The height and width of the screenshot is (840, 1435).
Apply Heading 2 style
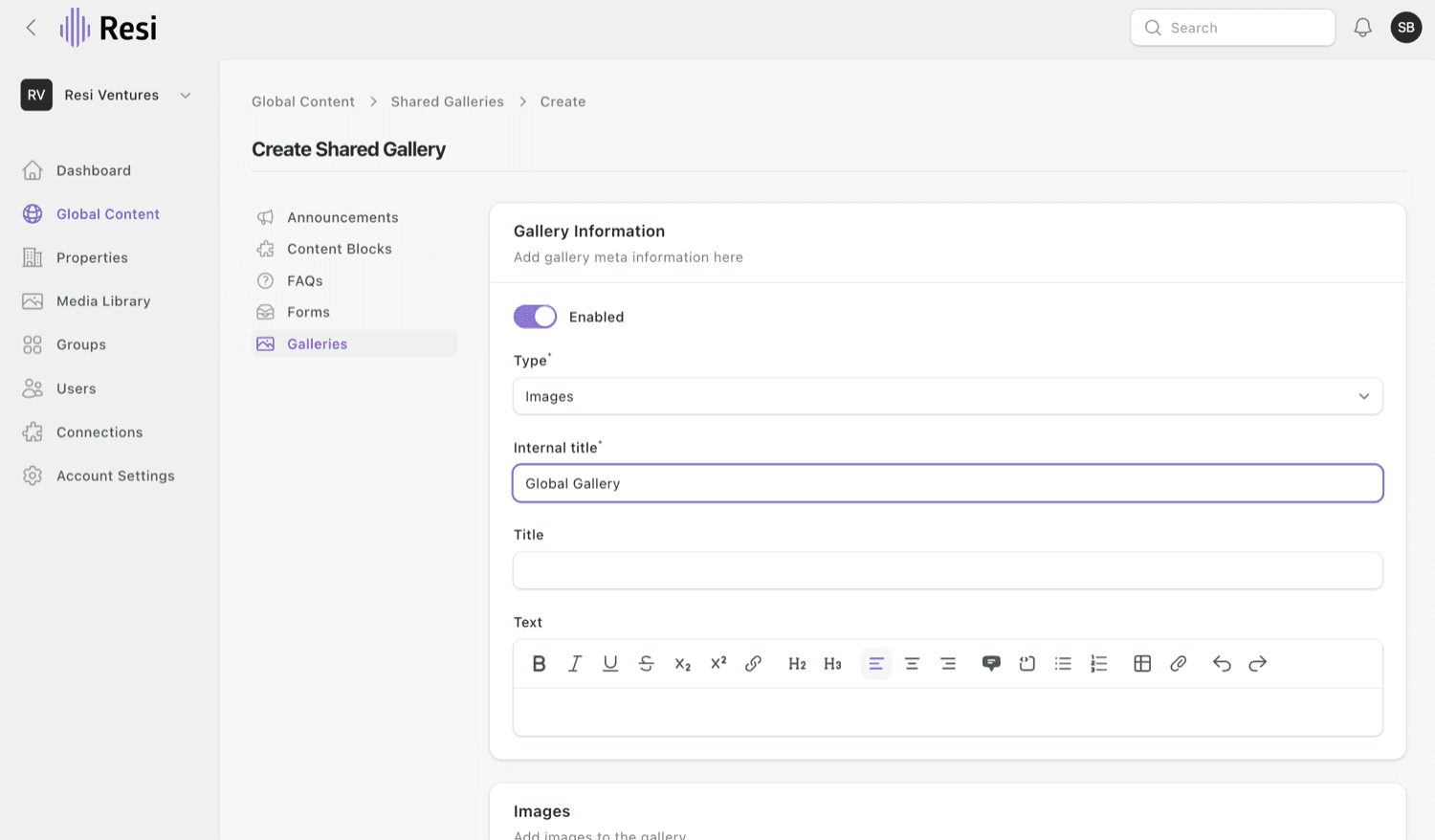click(797, 664)
